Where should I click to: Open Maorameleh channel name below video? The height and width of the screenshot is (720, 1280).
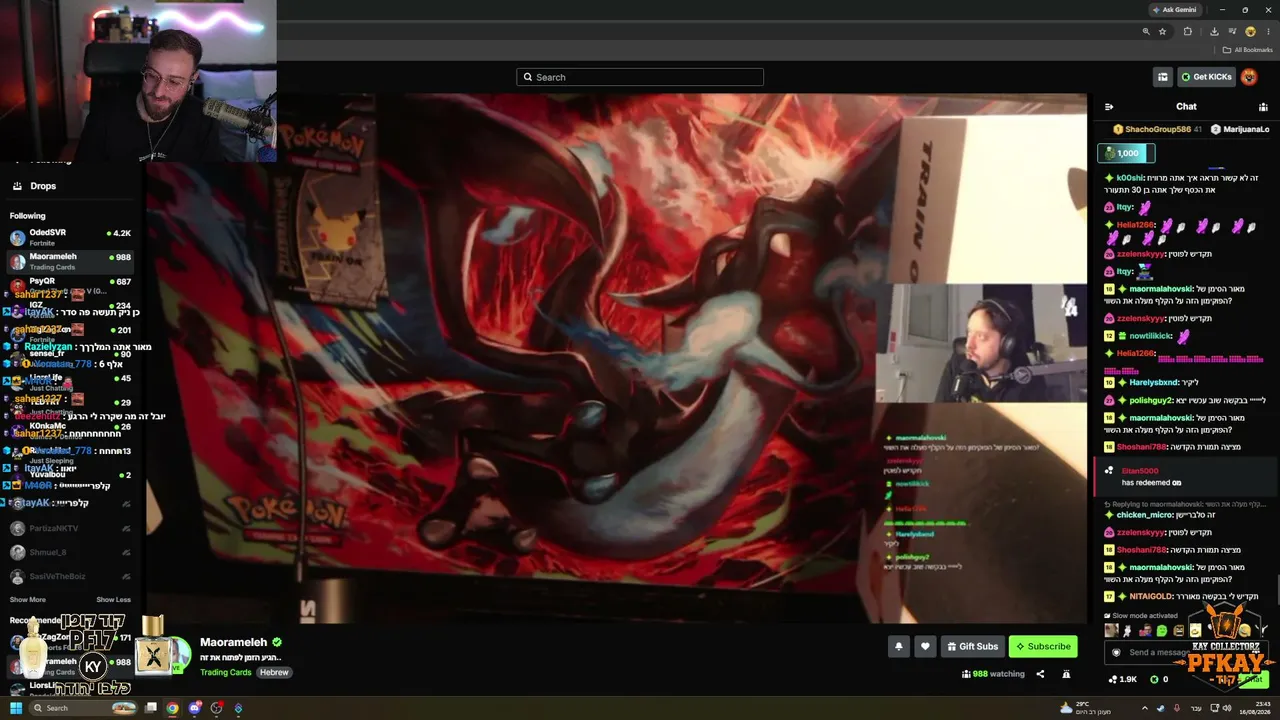pos(234,642)
